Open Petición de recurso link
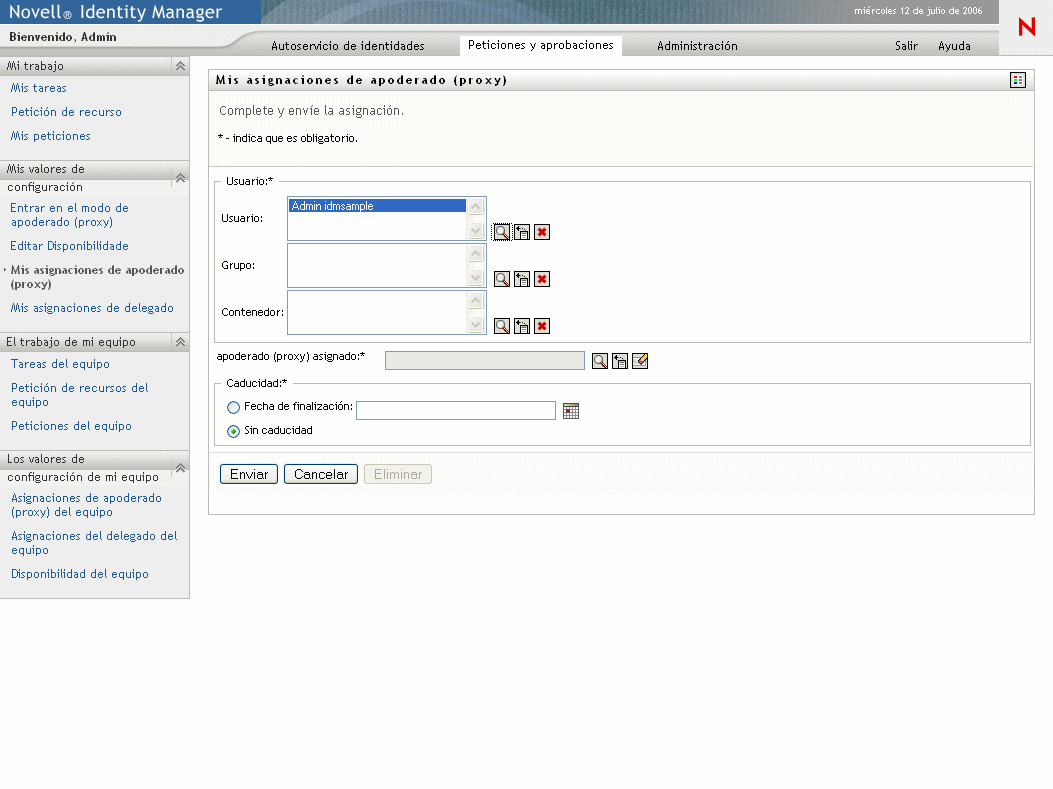 66,112
